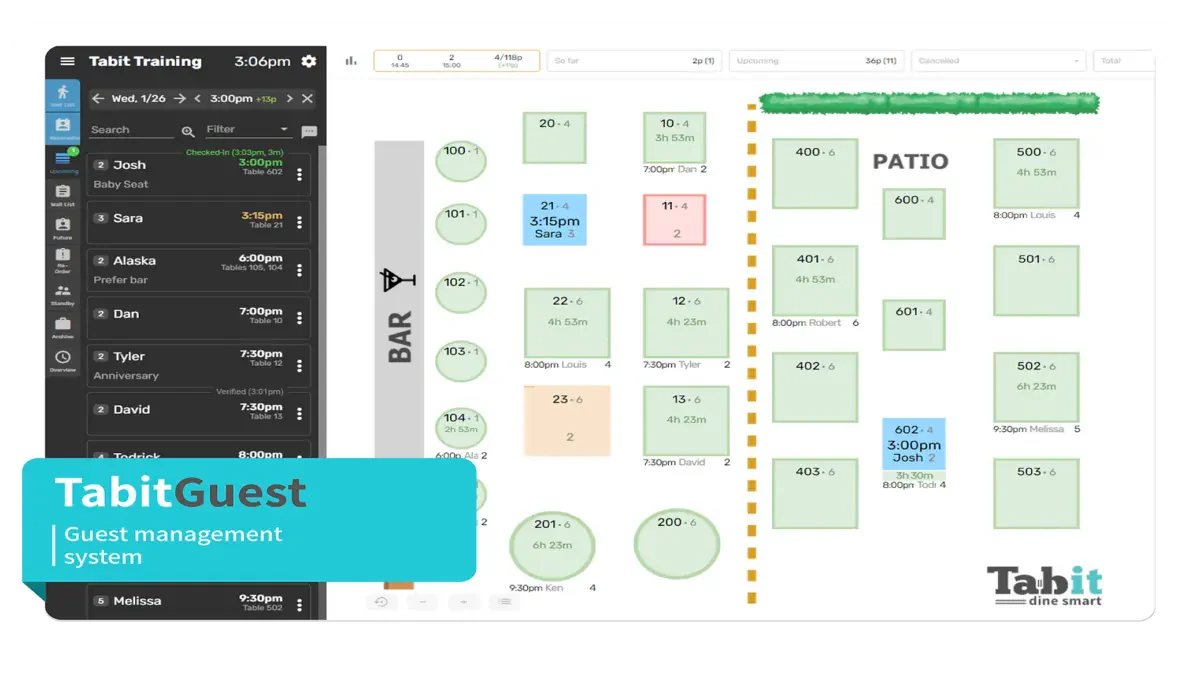Reset floor plan view with history icon
1200x675 pixels.
click(x=381, y=602)
